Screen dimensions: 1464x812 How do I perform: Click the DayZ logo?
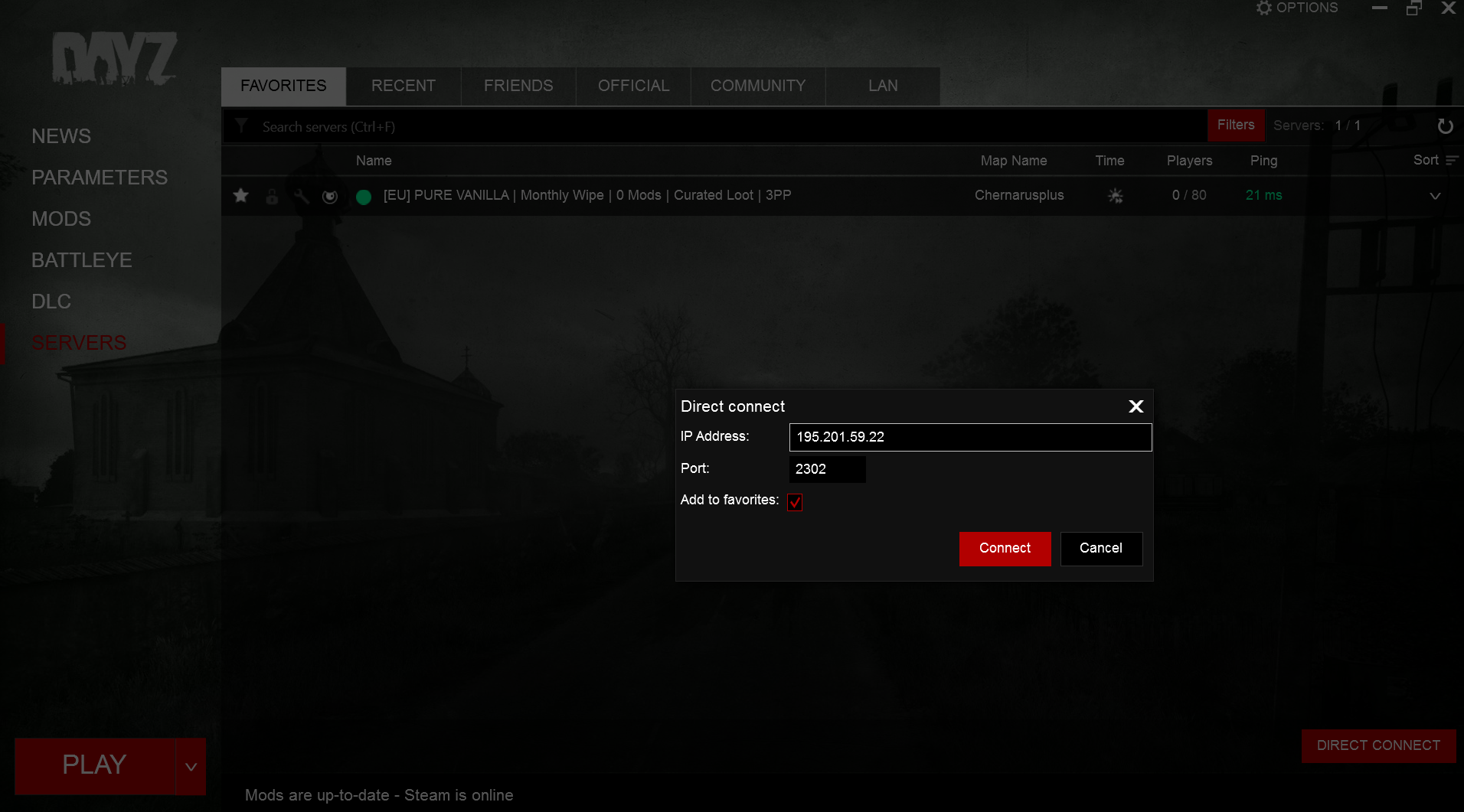(115, 58)
